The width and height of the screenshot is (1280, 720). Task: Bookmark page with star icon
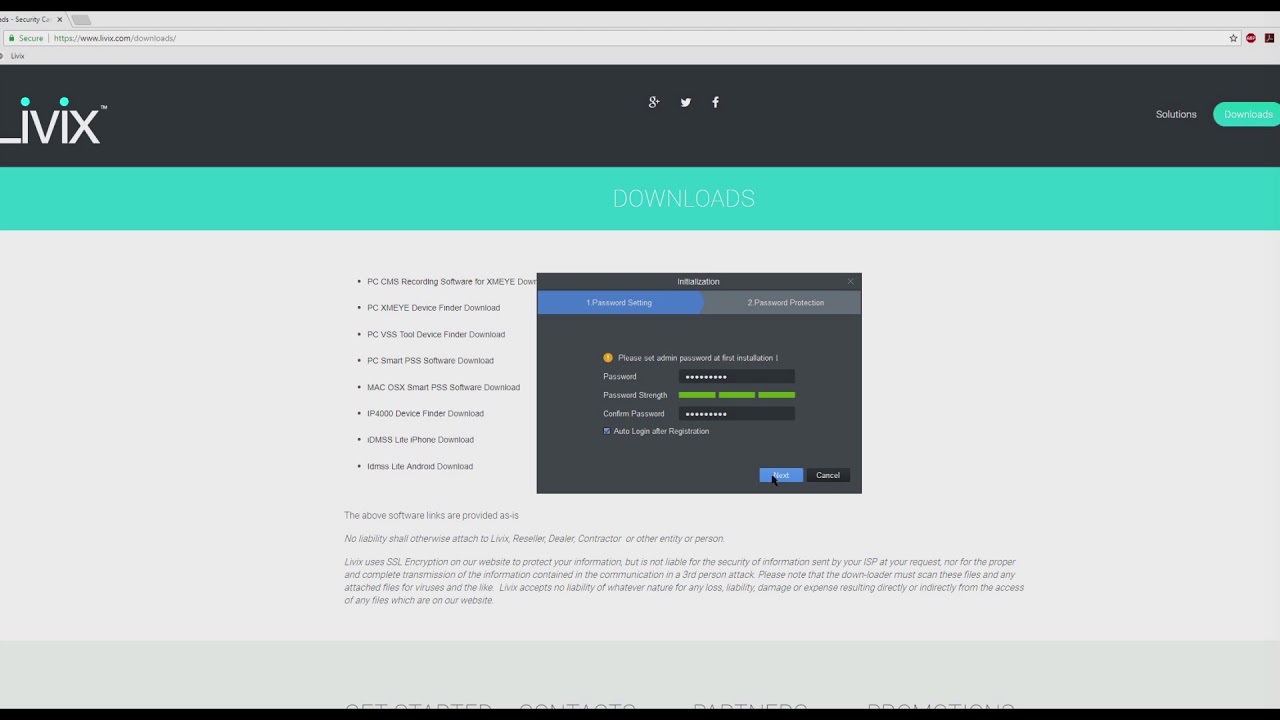point(1233,38)
